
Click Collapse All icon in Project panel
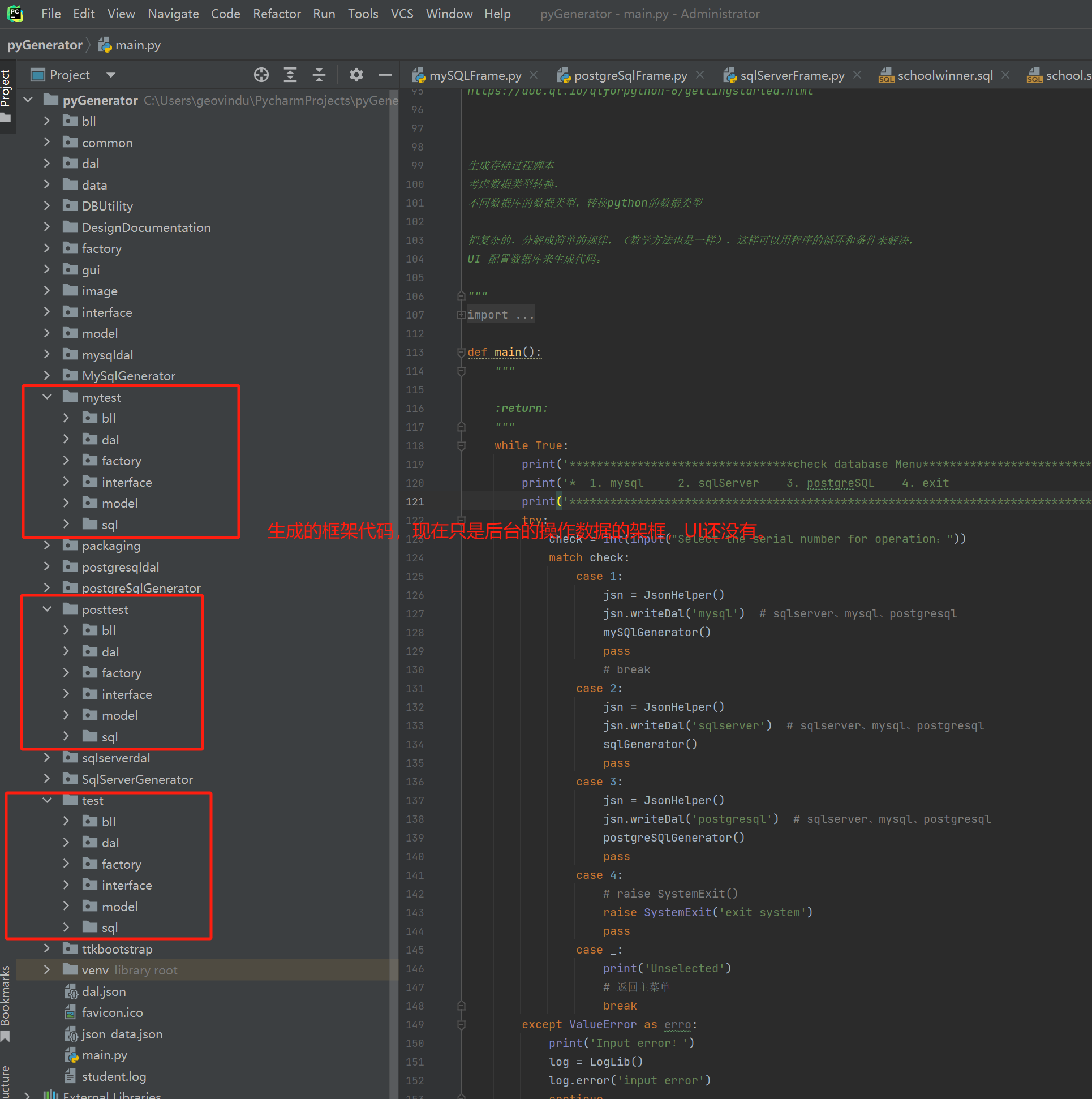pyautogui.click(x=319, y=75)
